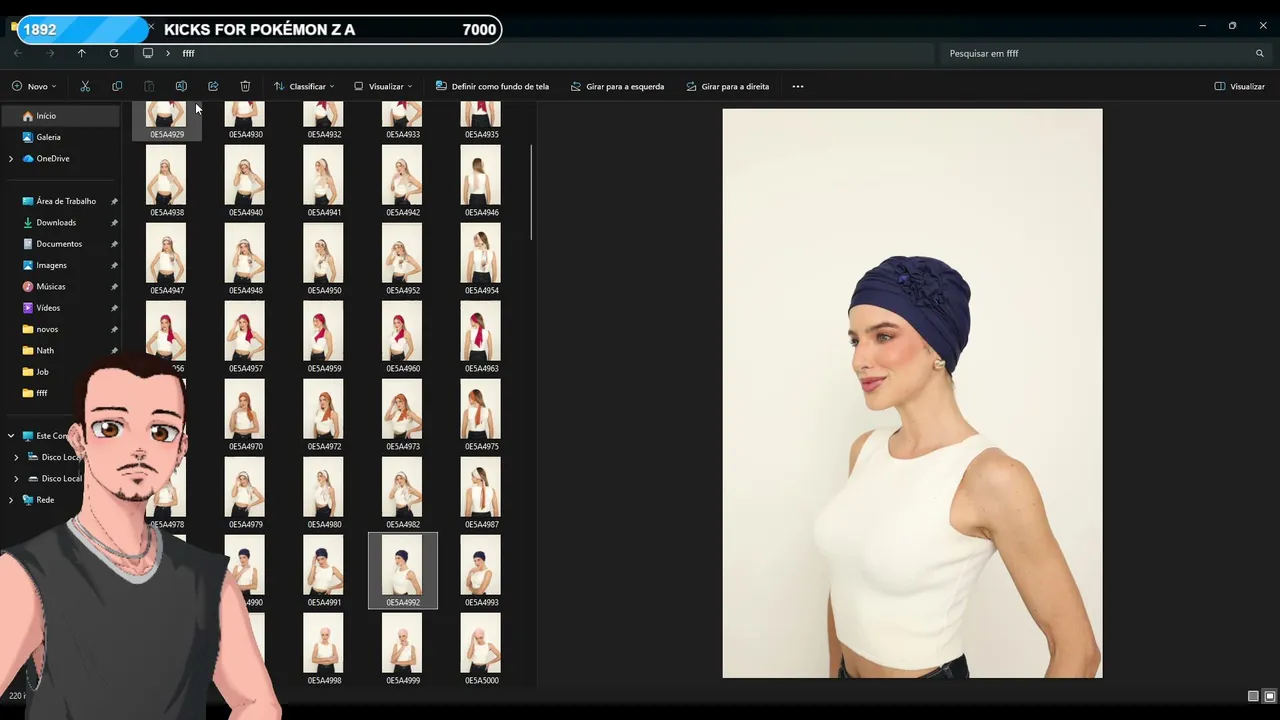Select thumbnail 0E5A4952
The image size is (1280, 720).
pyautogui.click(x=403, y=259)
